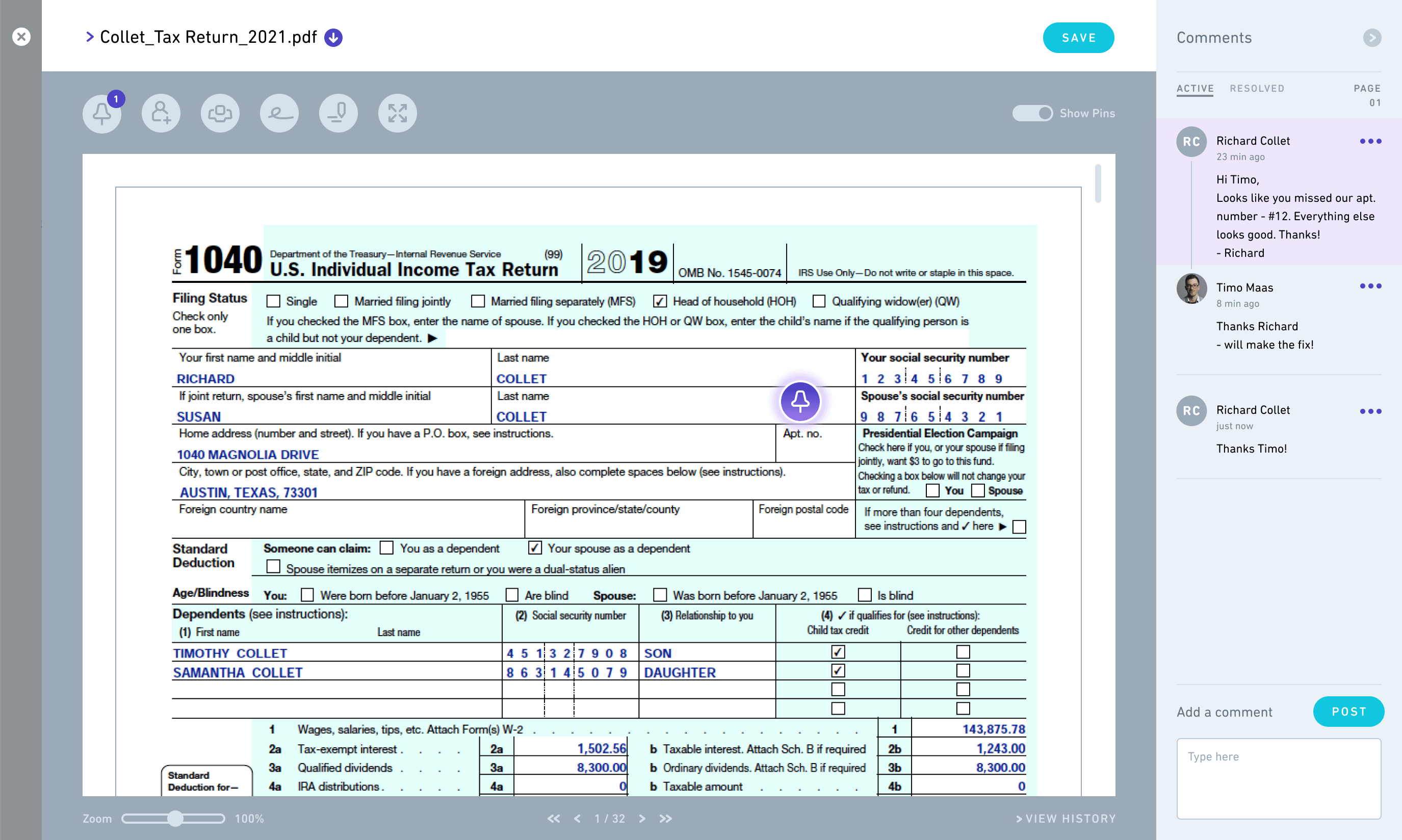Click the purple bell pin on document

point(799,401)
